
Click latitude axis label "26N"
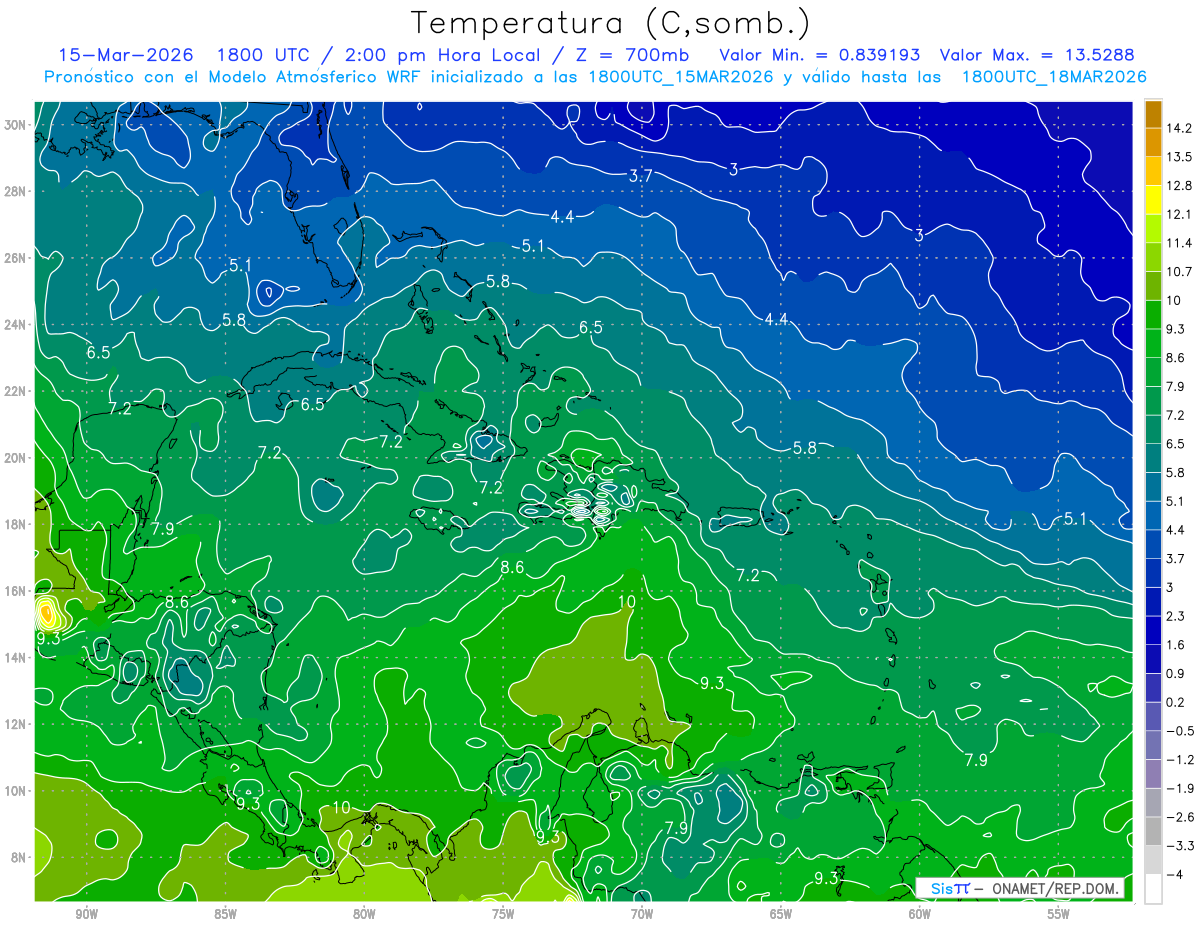click(x=15, y=258)
